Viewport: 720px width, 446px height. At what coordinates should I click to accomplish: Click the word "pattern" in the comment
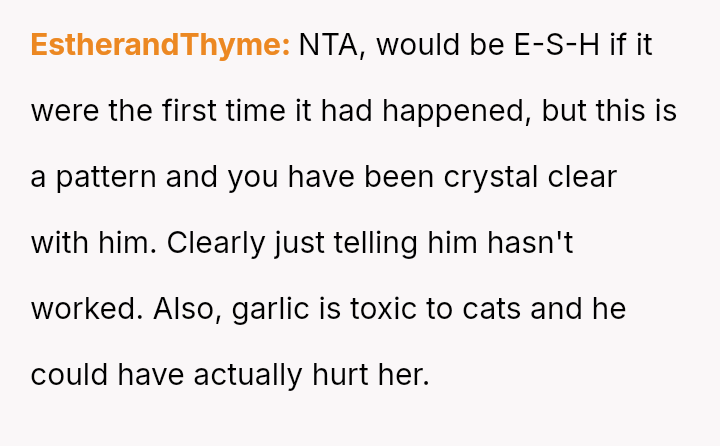pyautogui.click(x=103, y=178)
